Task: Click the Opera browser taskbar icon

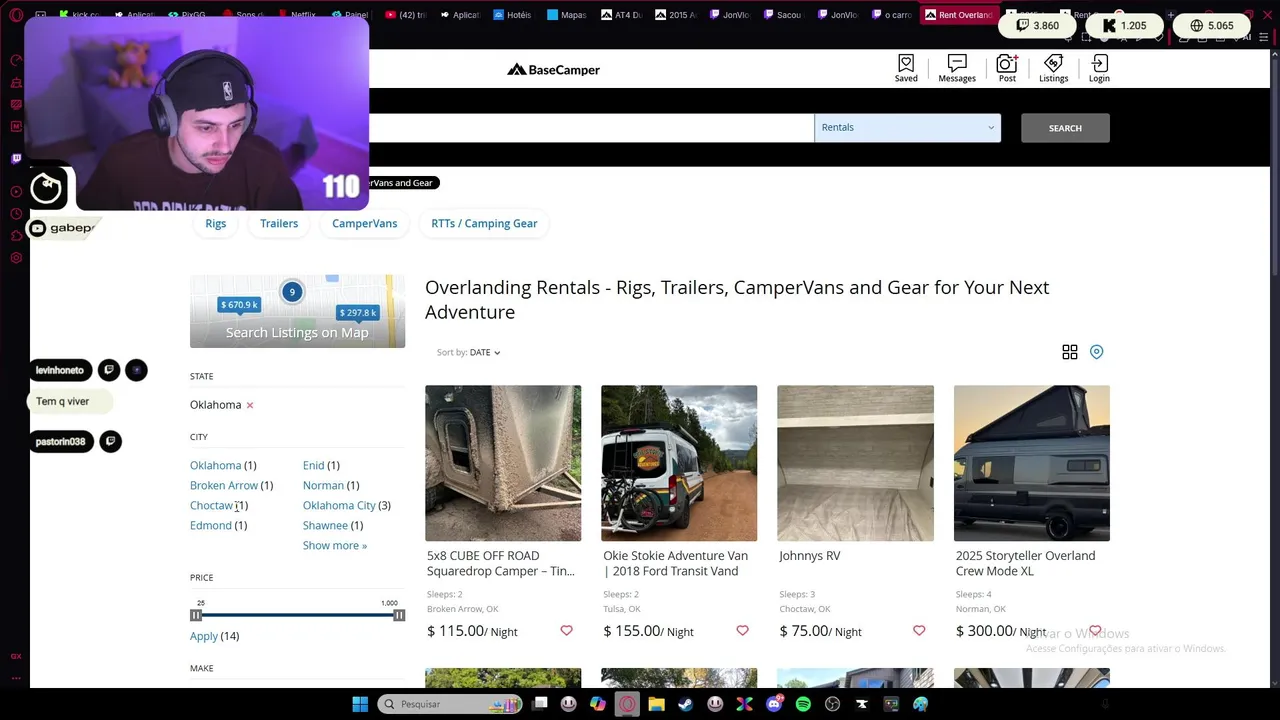Action: [627, 704]
